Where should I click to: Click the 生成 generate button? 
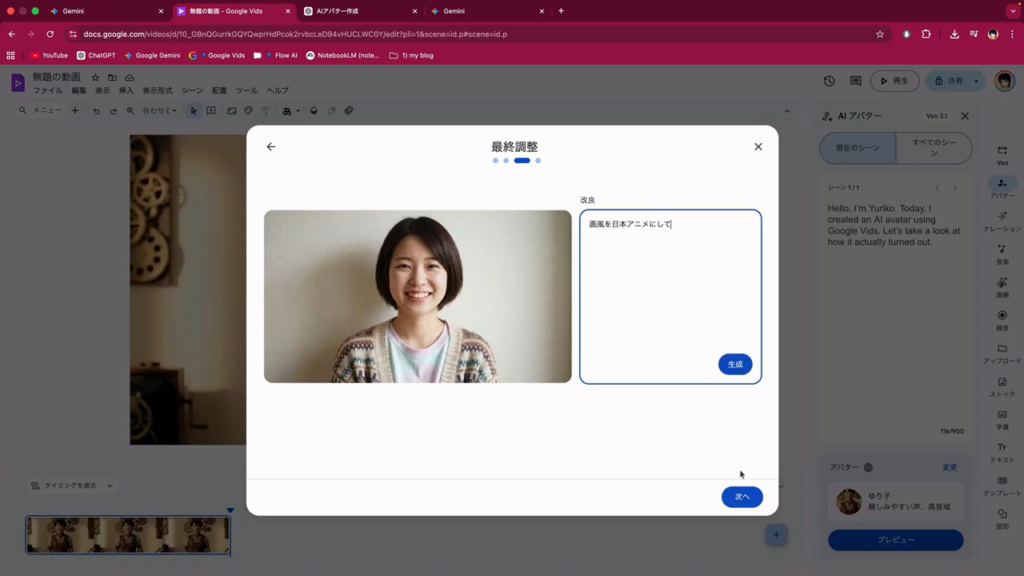click(735, 364)
